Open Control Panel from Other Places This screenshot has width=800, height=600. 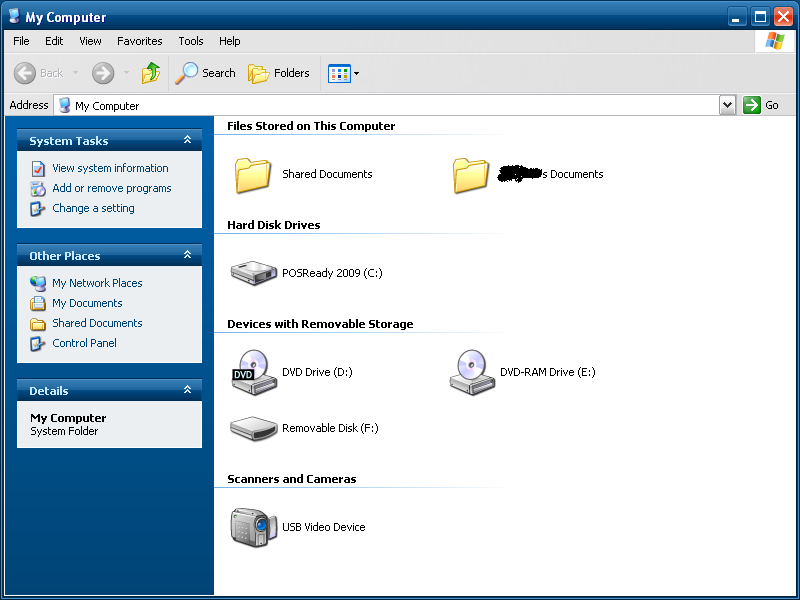84,343
